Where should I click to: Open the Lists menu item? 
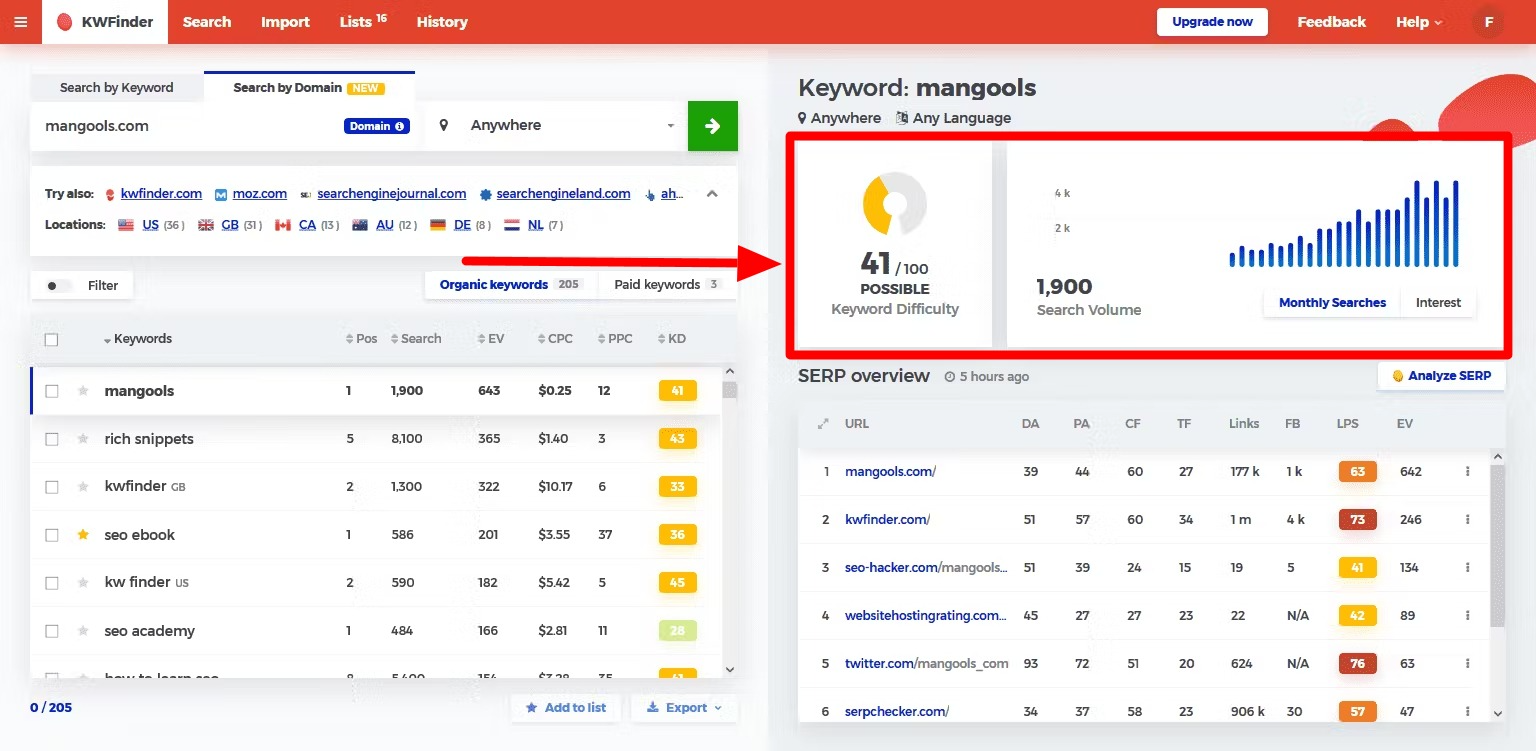click(363, 22)
